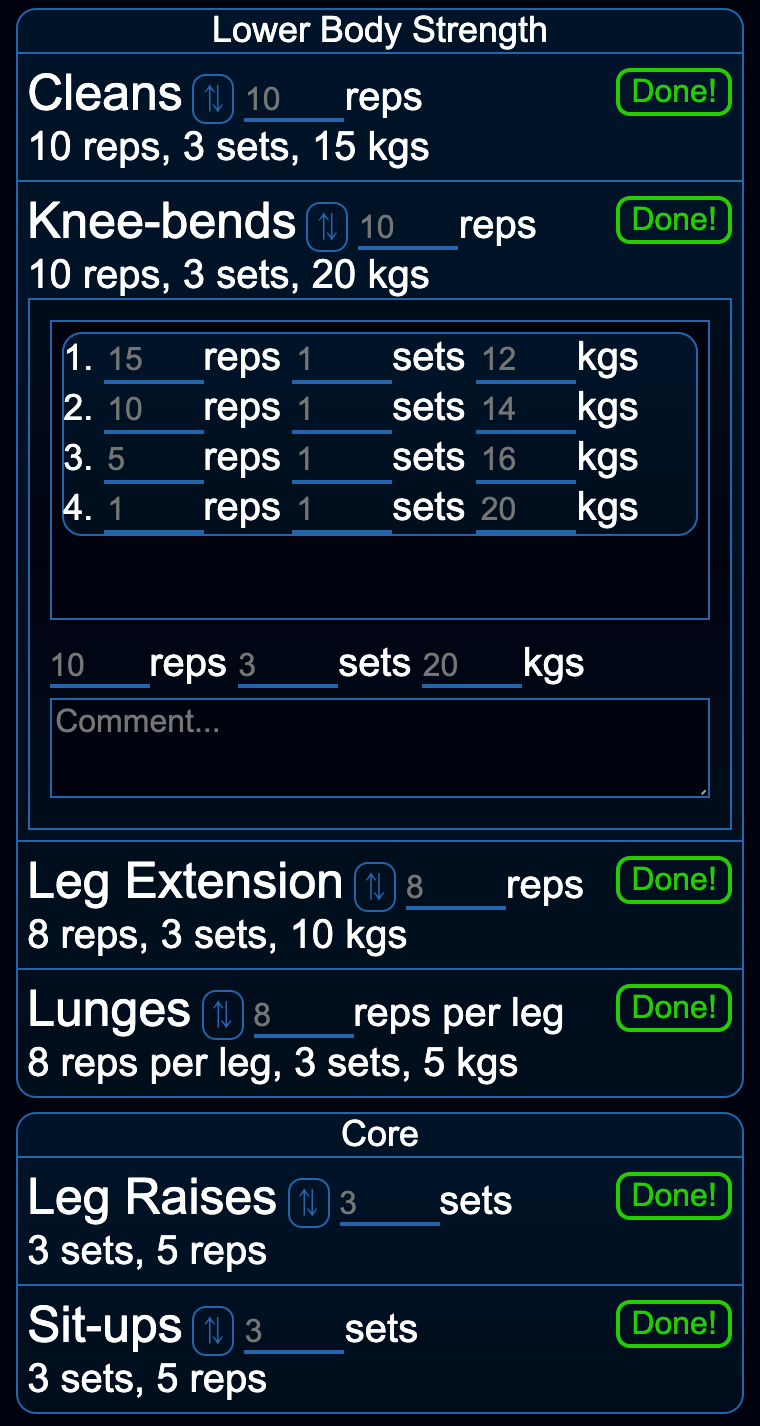Select the Core section header

(x=380, y=1135)
